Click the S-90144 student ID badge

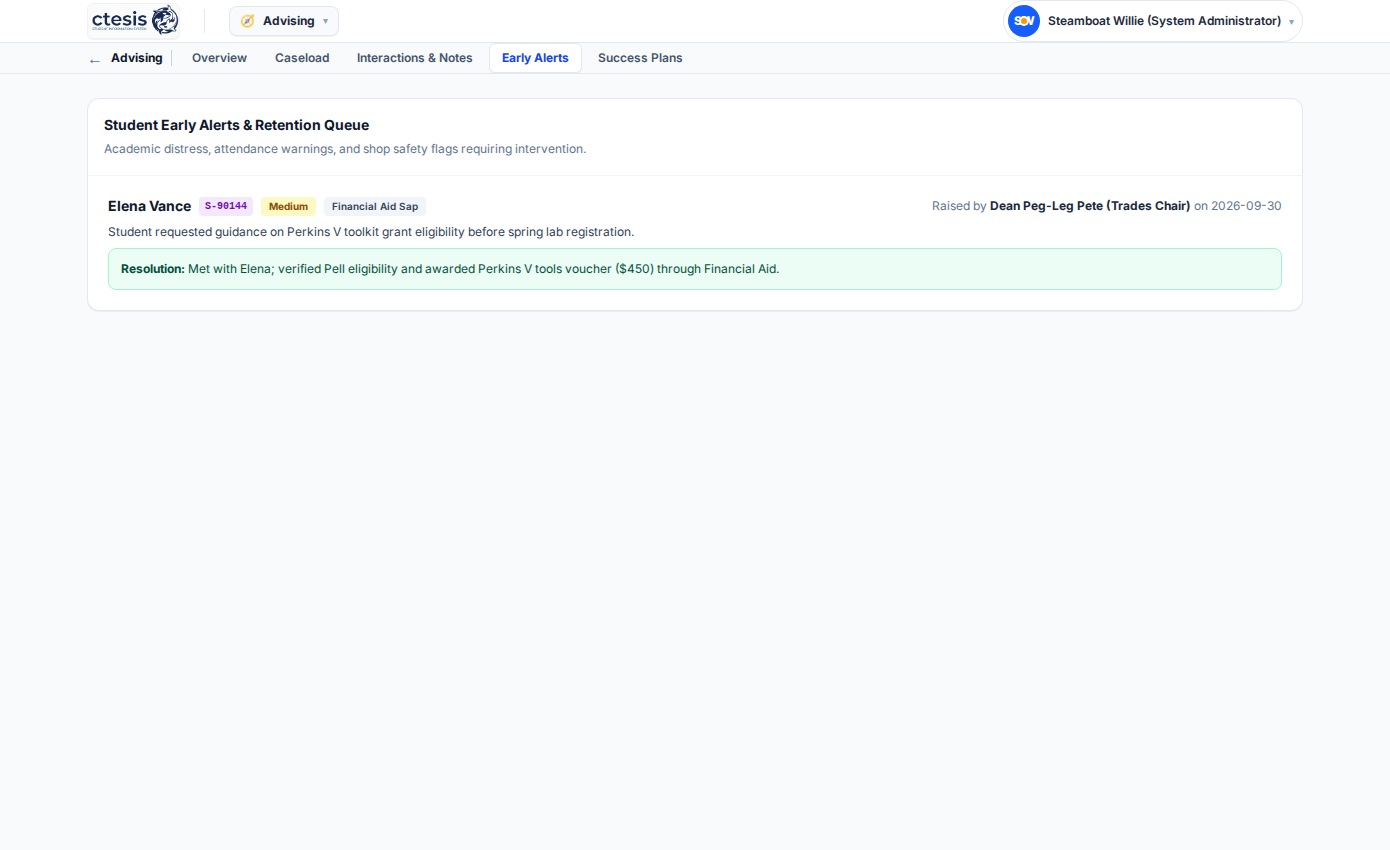[226, 206]
